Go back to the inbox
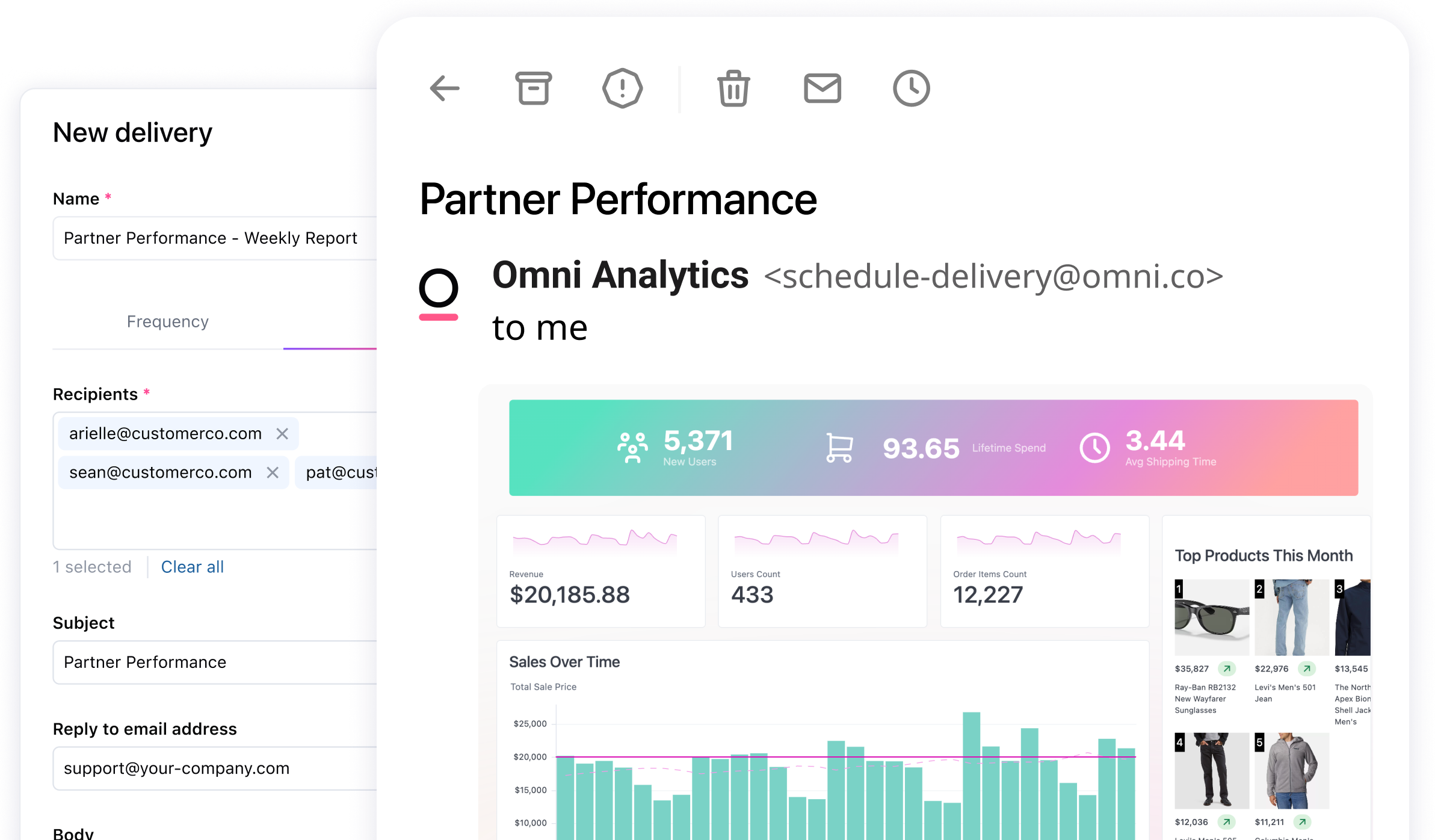Image resolution: width=1435 pixels, height=840 pixels. [x=444, y=88]
